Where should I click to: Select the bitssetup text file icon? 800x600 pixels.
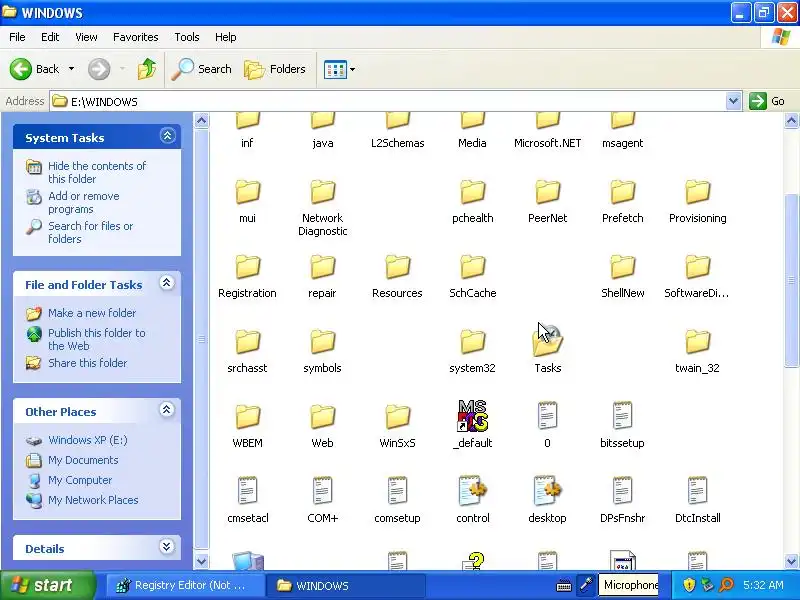[x=622, y=416]
